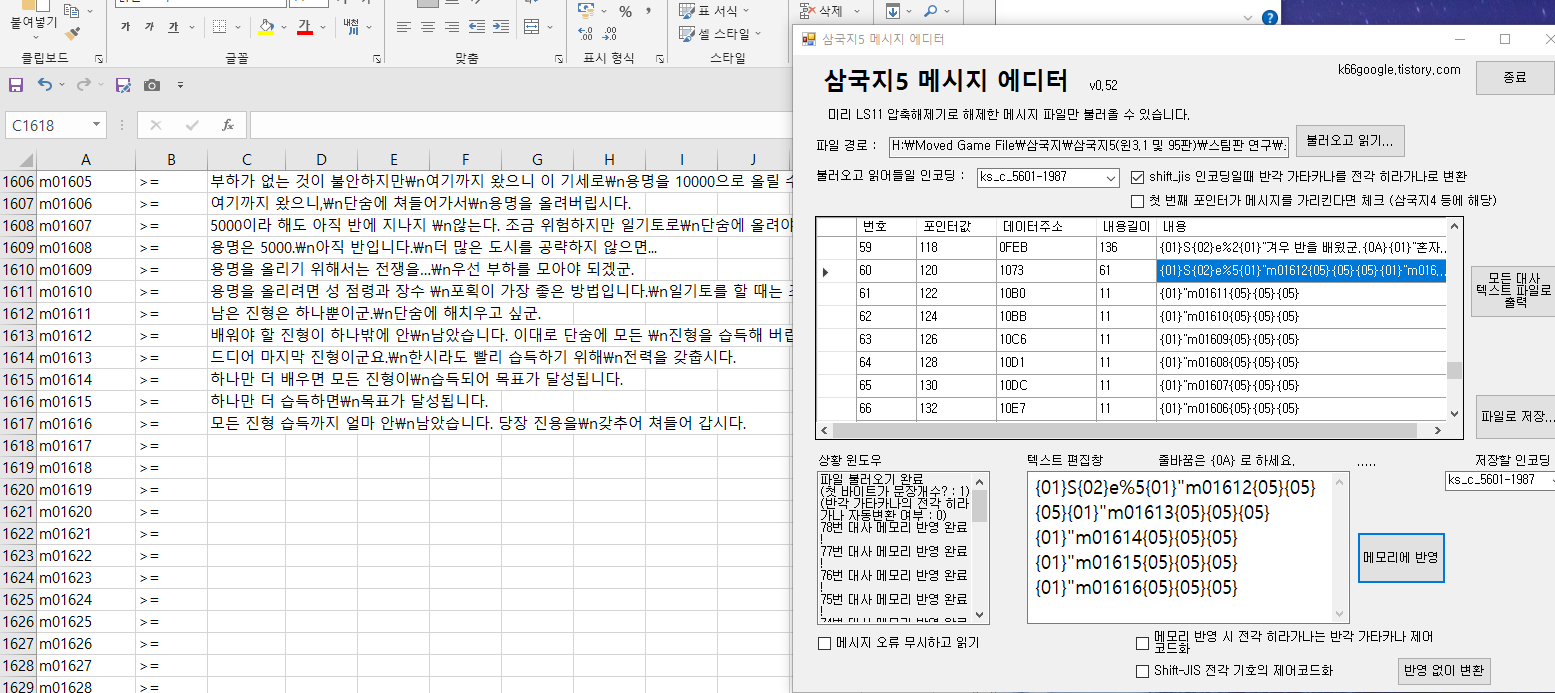Image resolution: width=1555 pixels, height=693 pixels.
Task: Check the first pointer points to message option
Action: coord(1137,200)
